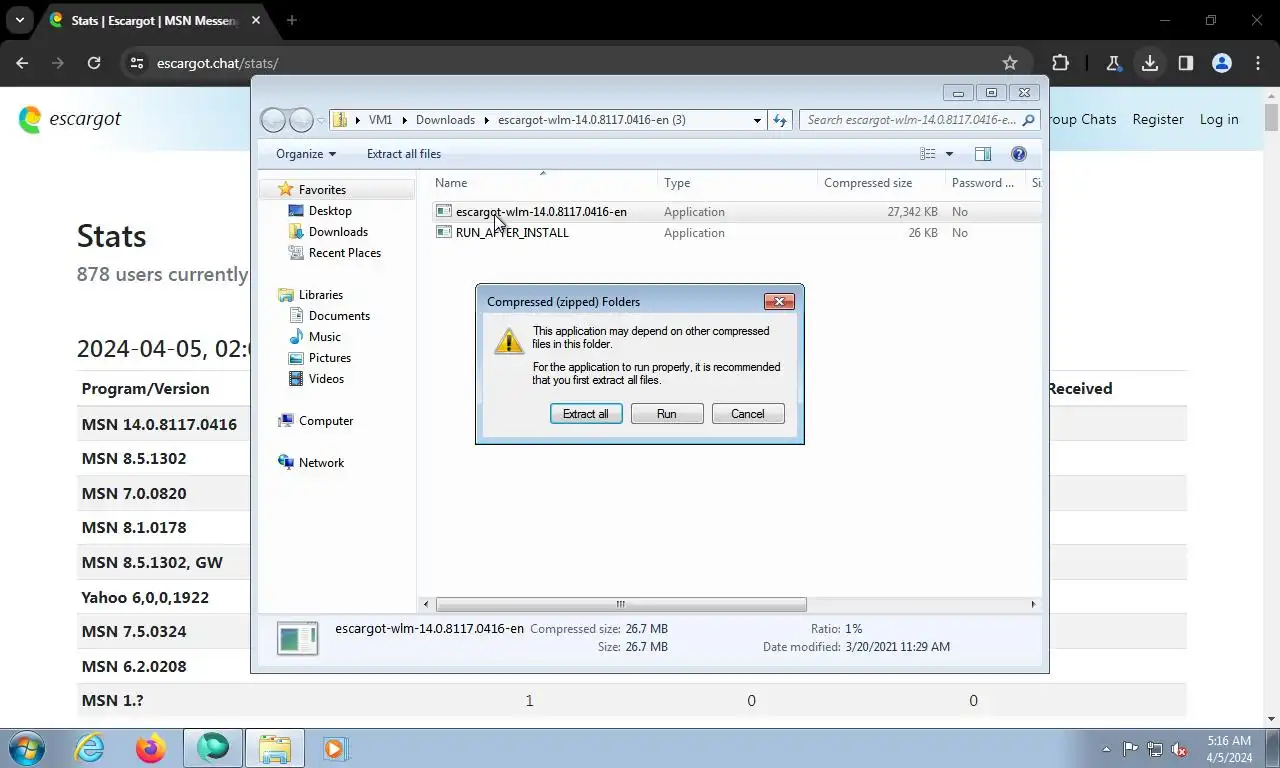Click the horizontal scrollbar in file list
Screen dimensions: 1280x768
(621, 604)
